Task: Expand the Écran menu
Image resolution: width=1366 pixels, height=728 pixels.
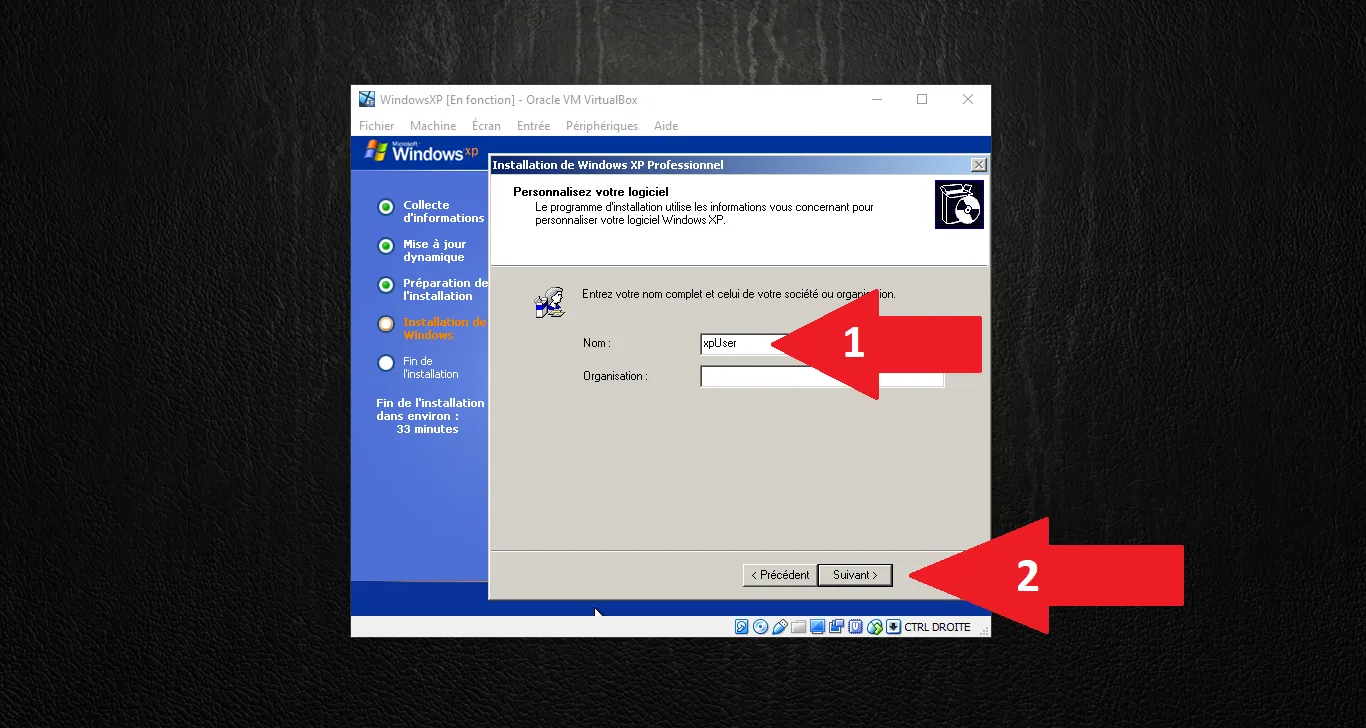Action: pyautogui.click(x=486, y=126)
